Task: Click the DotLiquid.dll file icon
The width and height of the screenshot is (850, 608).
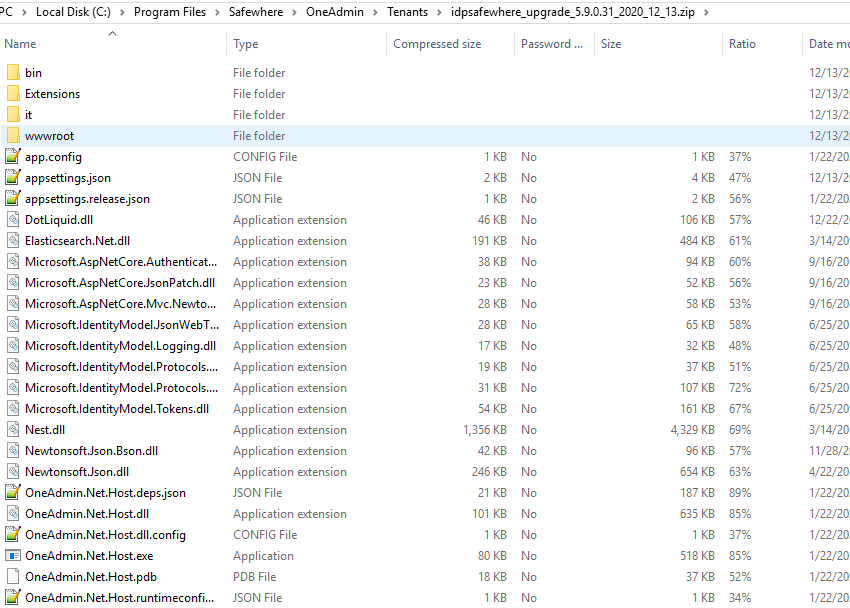Action: coord(13,220)
